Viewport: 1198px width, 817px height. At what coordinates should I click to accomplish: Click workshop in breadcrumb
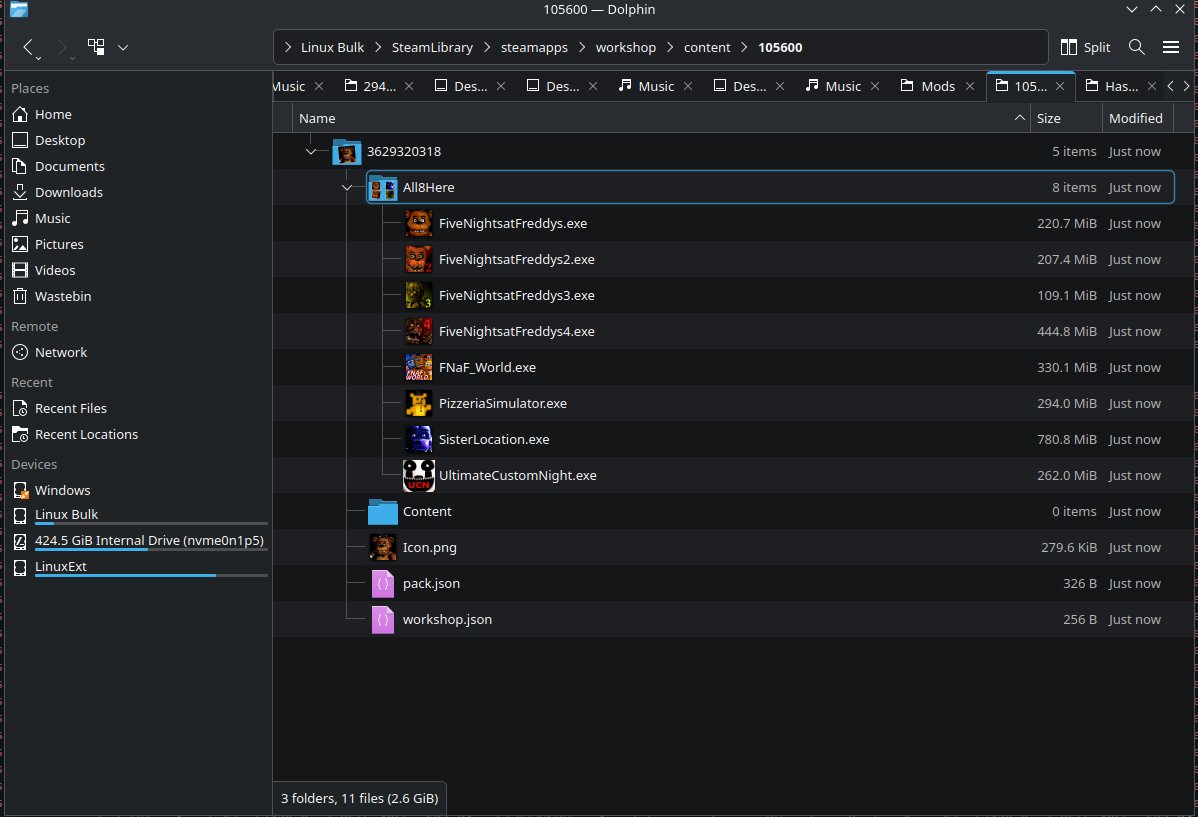coord(626,47)
